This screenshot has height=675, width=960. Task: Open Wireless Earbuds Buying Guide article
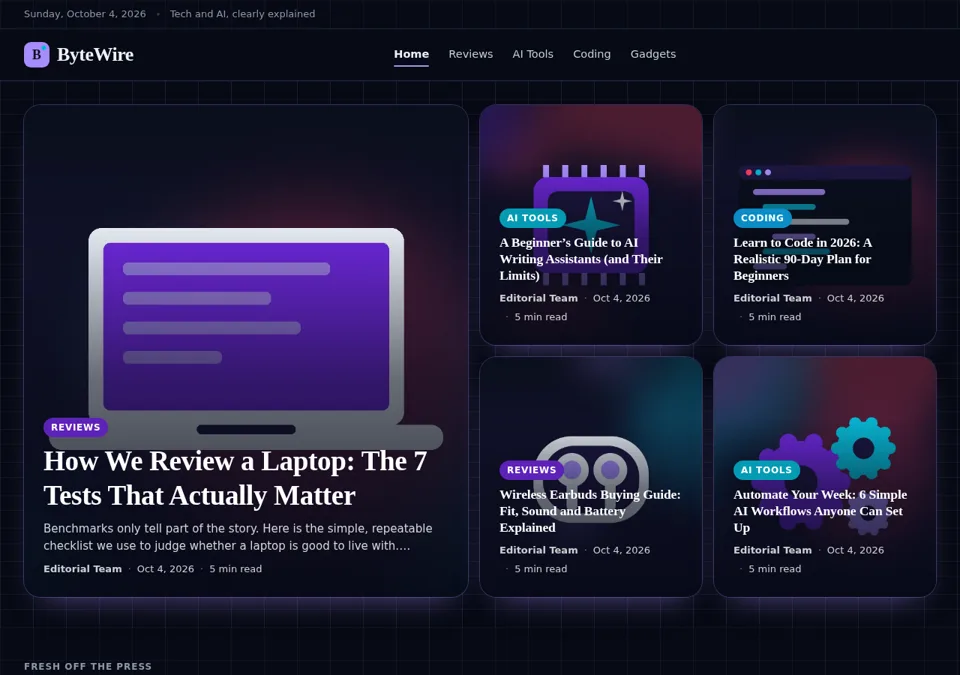[x=590, y=511]
